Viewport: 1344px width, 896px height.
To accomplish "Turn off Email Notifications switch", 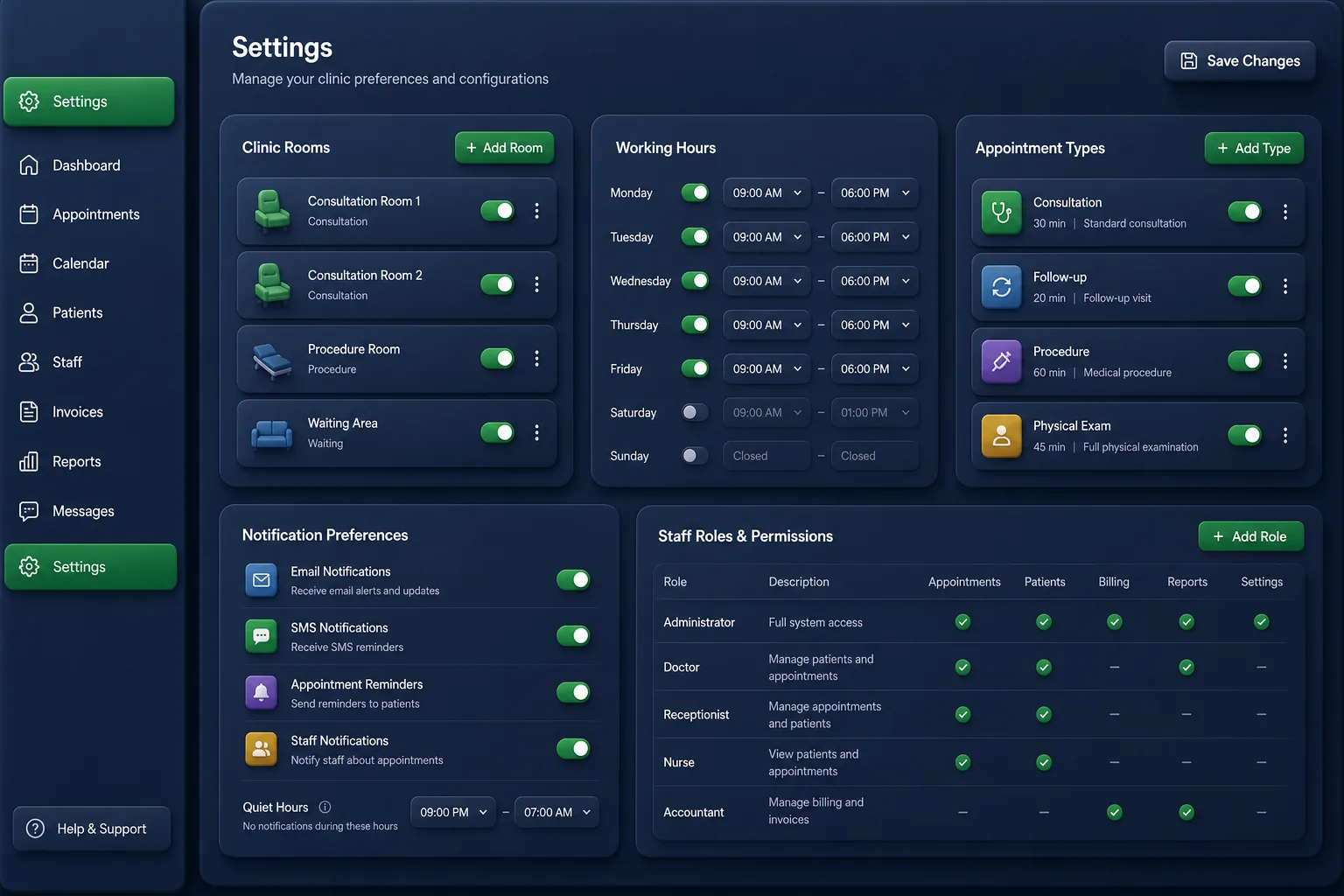I will pos(573,579).
